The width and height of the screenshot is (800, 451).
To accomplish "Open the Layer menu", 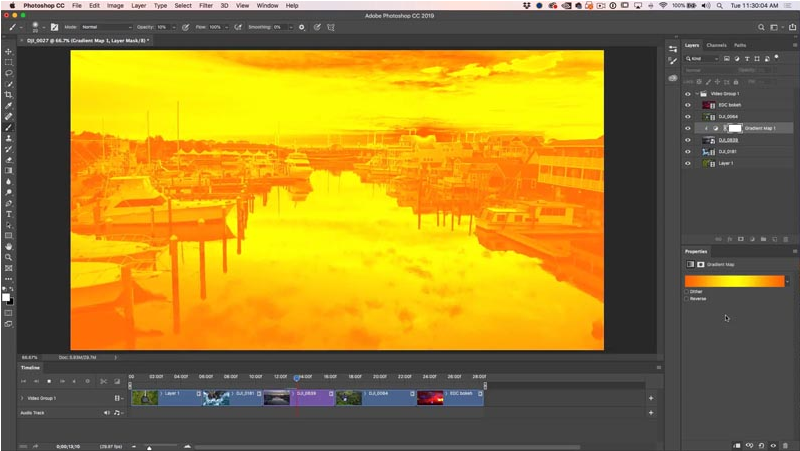I will [139, 6].
